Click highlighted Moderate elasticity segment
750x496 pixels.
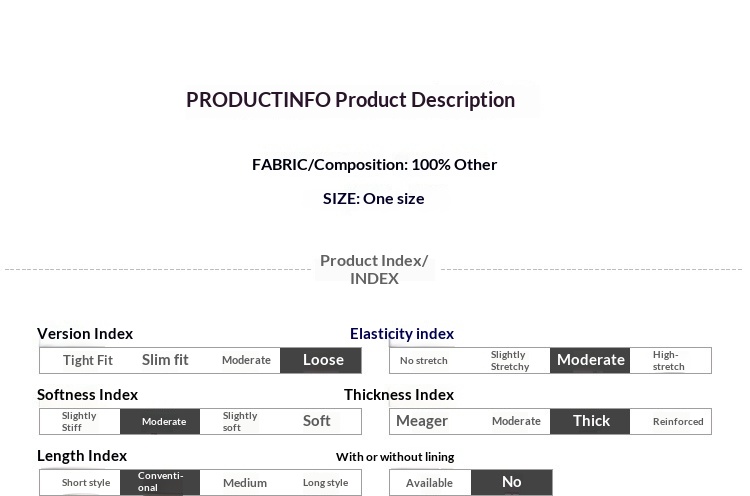click(x=590, y=360)
